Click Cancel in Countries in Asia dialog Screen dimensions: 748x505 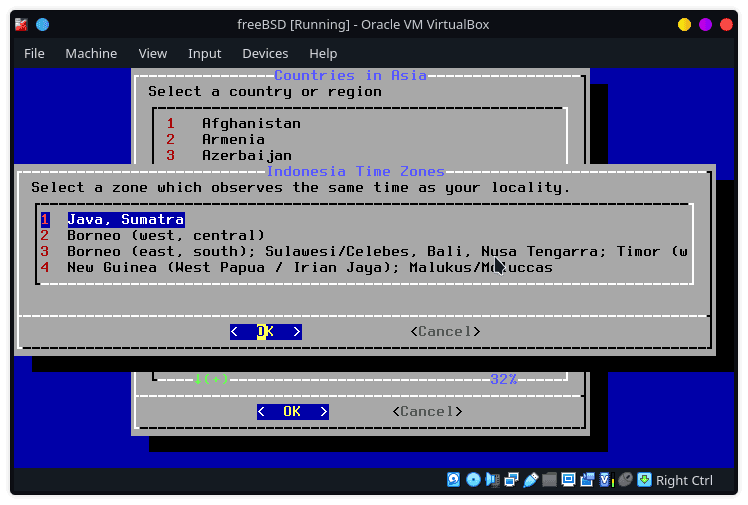pyautogui.click(x=427, y=412)
